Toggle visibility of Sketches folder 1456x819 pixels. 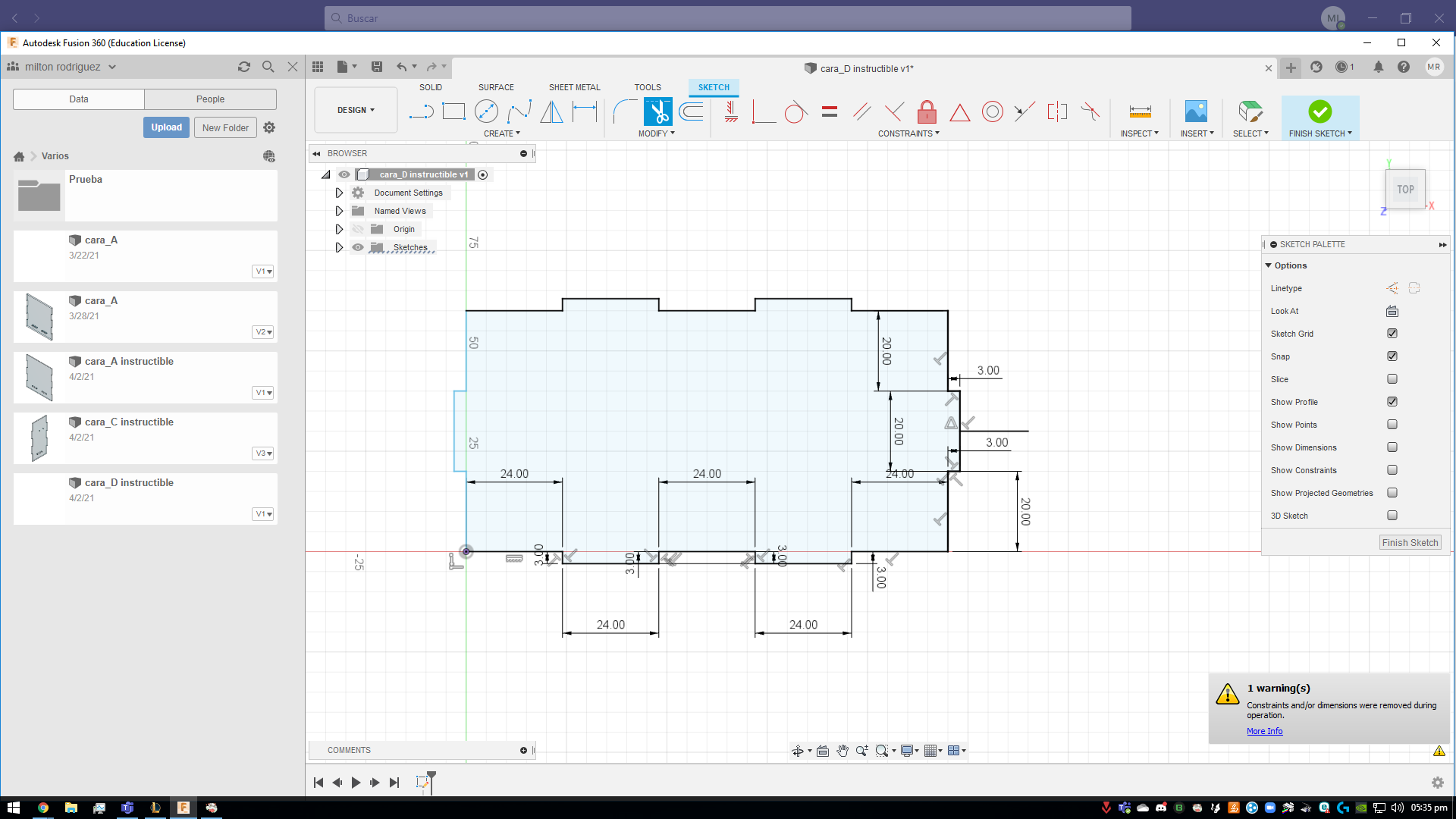[358, 247]
